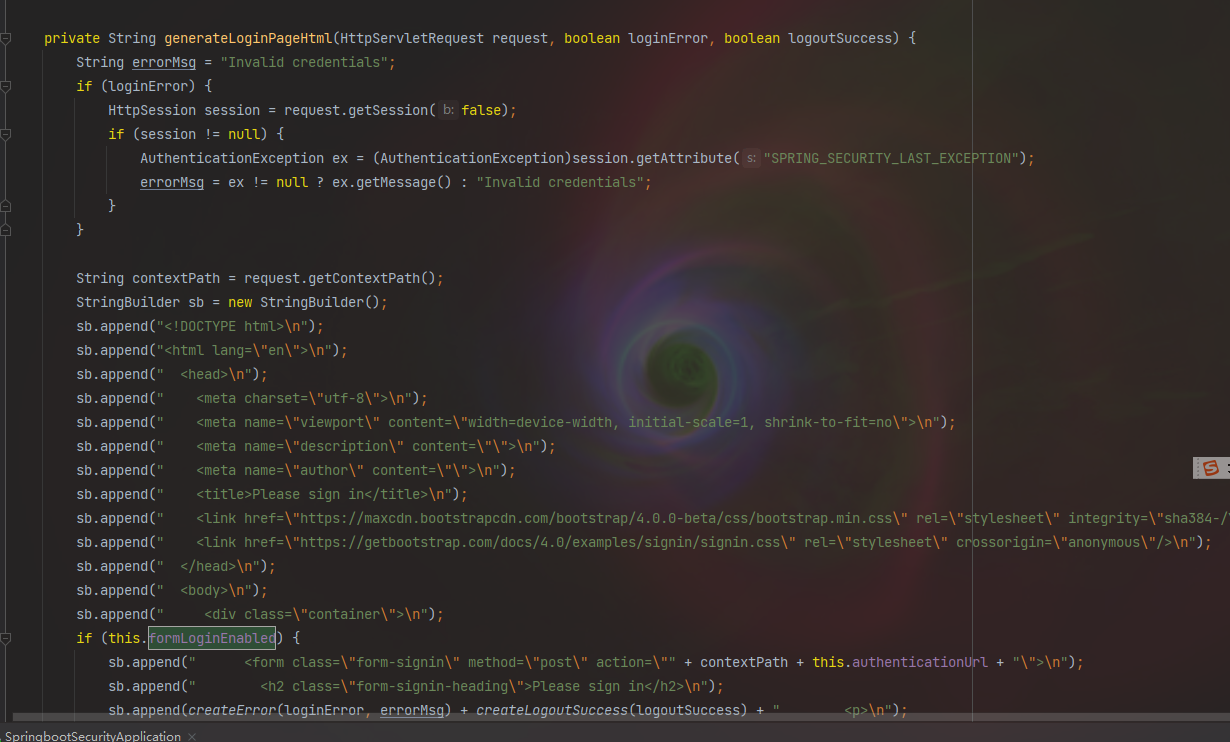
Task: Click the generateLoginPageHtml method name
Action: (x=248, y=38)
